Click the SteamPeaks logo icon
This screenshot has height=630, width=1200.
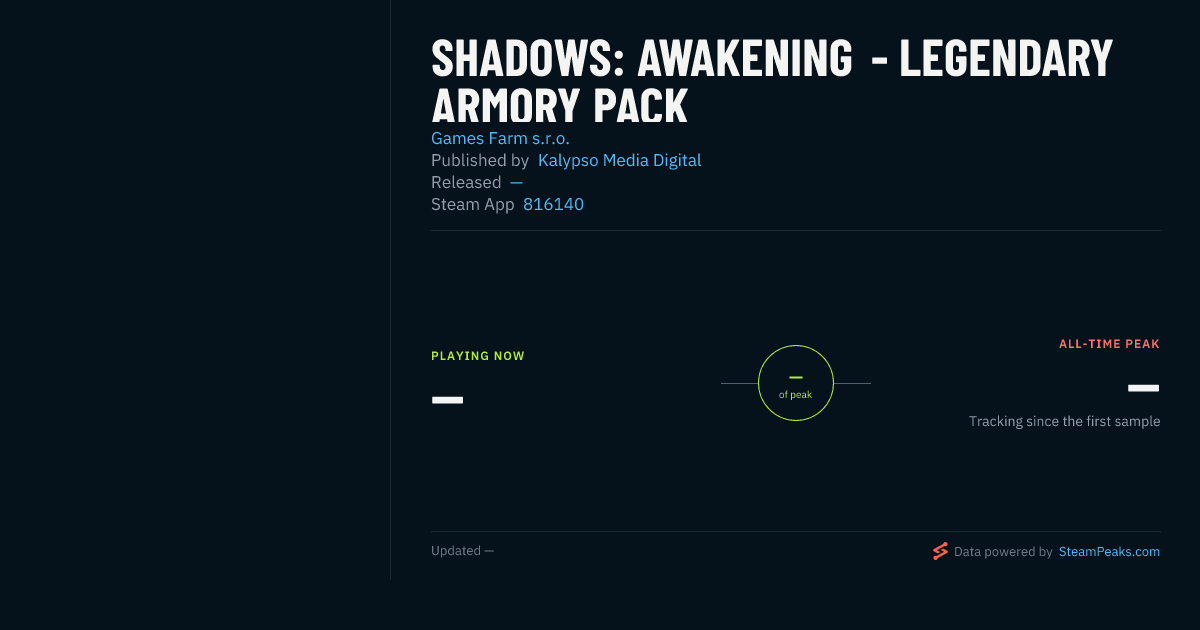(940, 551)
